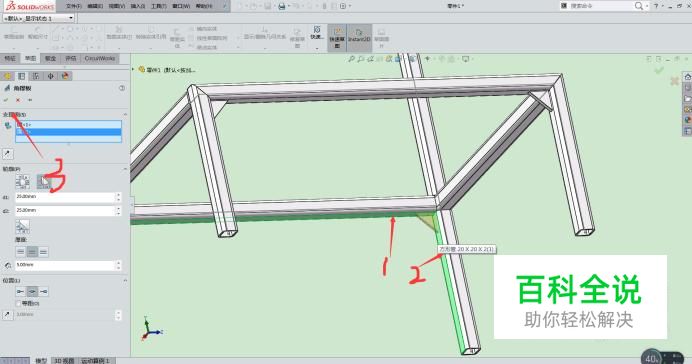Open the 草图 sketch ribbon tab
This screenshot has height=364, width=692.
[30, 58]
